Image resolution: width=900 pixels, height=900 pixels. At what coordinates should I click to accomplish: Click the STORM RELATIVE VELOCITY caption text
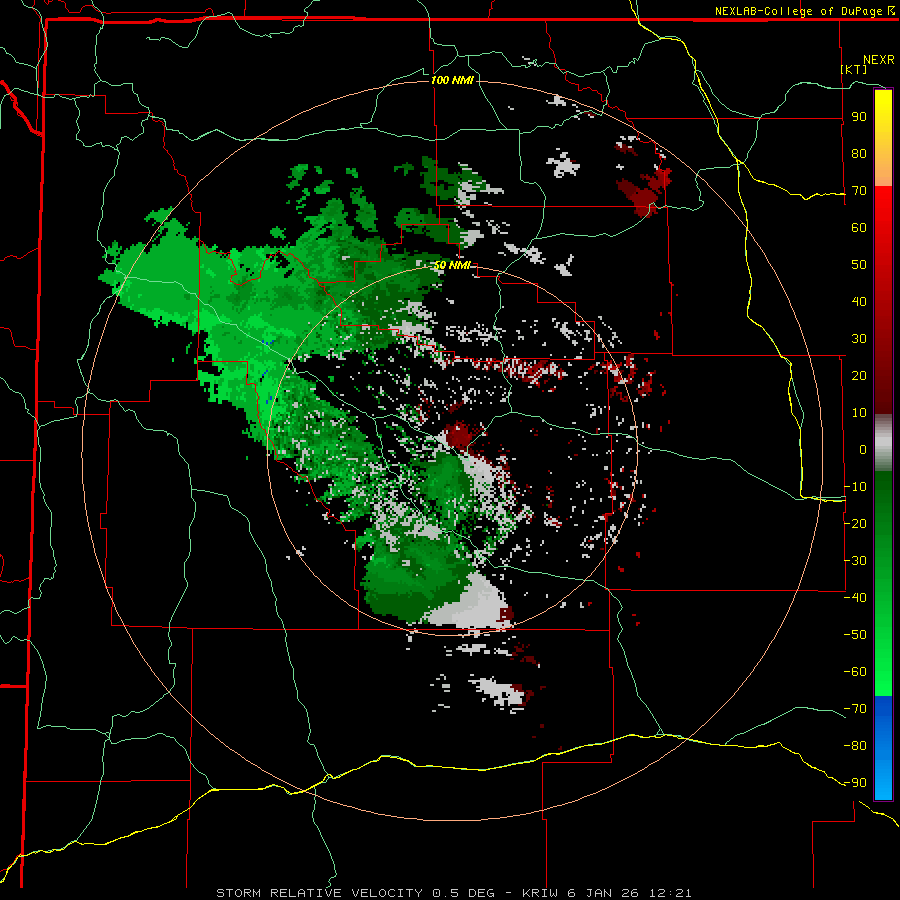coord(320,893)
